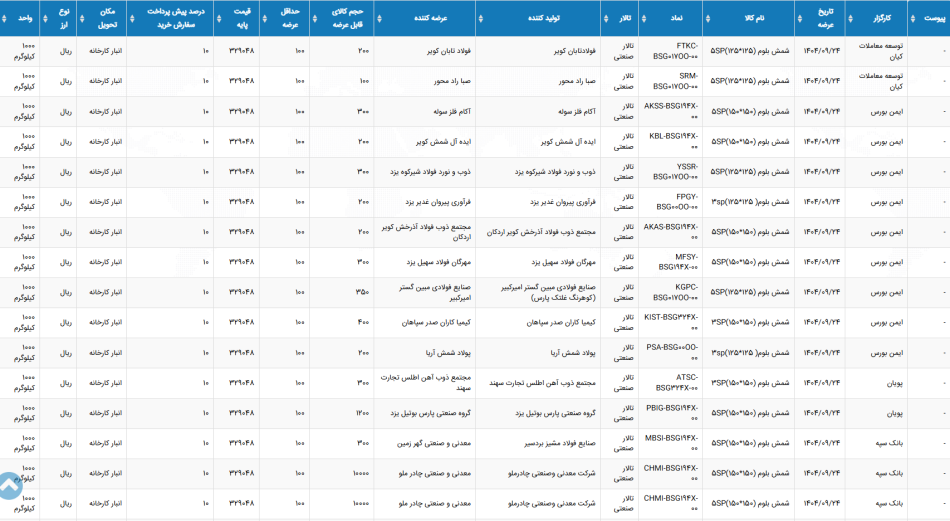Click supplier cell مجتمع ذوب آهن اطلس تجارت سهند
950x521 pixels.
click(426, 383)
